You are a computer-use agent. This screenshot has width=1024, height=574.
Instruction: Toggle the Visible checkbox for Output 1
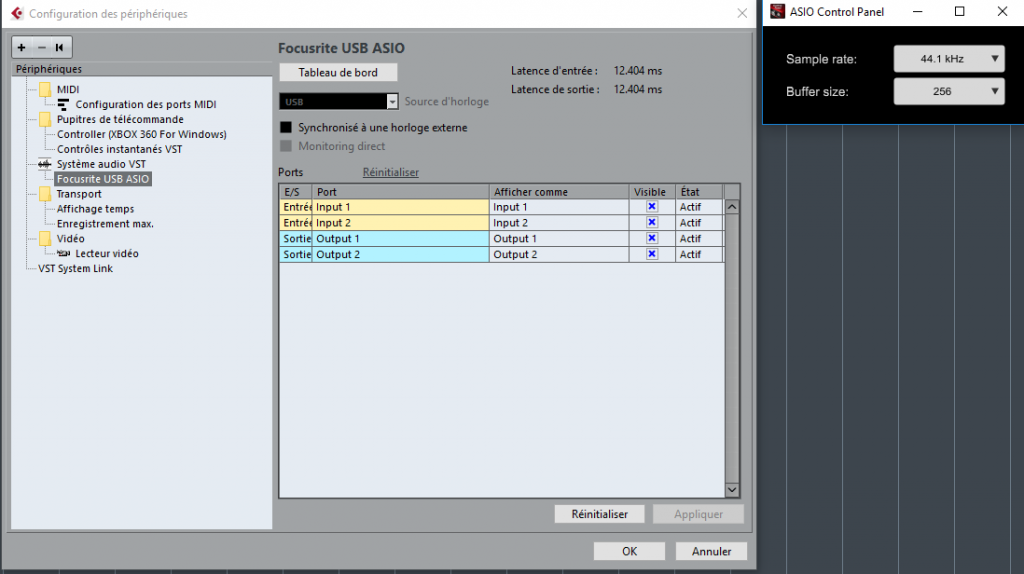coord(652,238)
